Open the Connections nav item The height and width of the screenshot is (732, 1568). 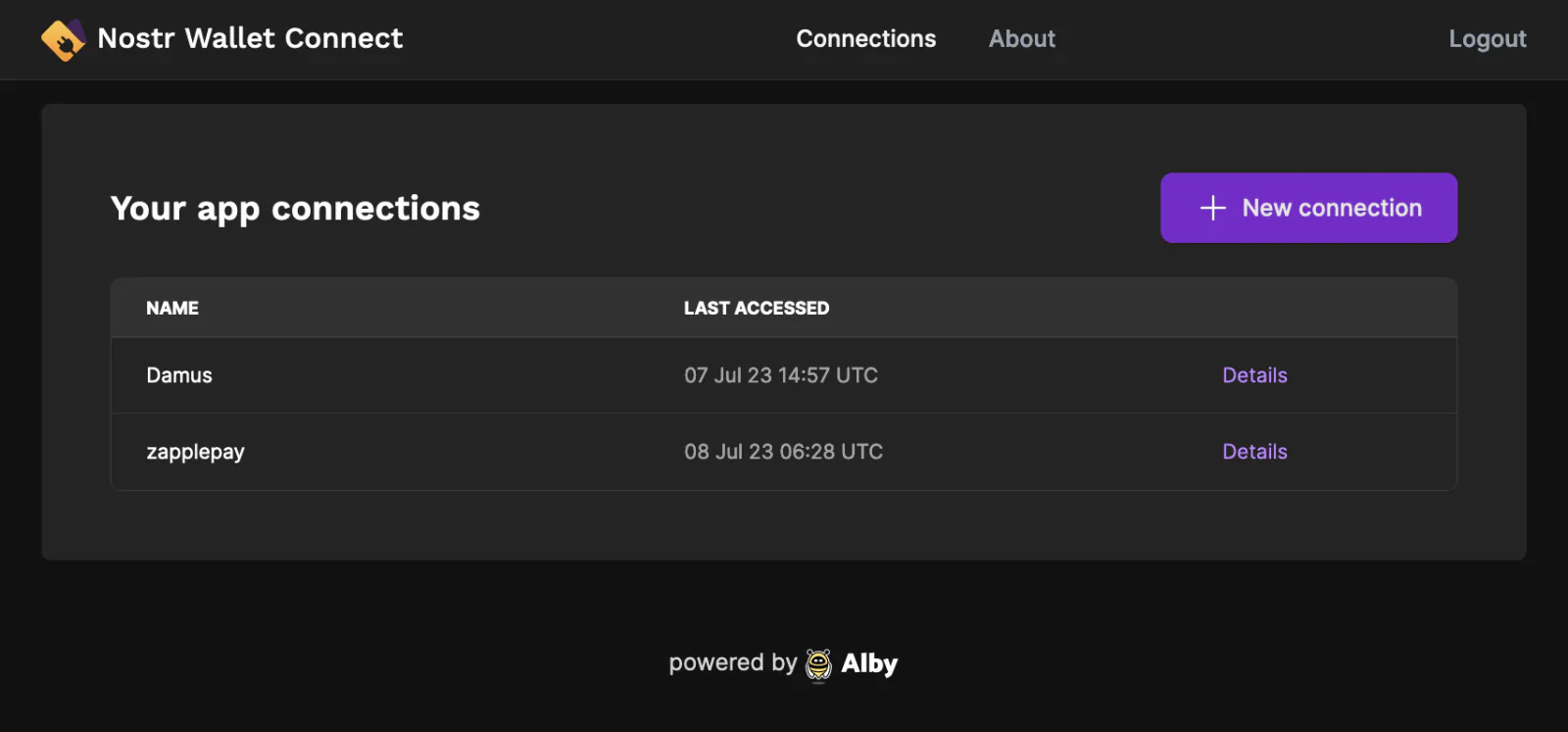(865, 39)
